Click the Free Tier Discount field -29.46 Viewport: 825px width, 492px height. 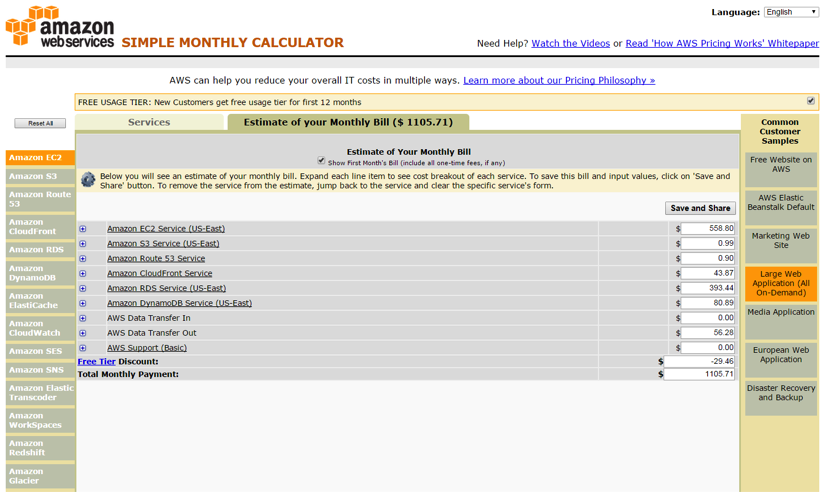pyautogui.click(x=699, y=362)
